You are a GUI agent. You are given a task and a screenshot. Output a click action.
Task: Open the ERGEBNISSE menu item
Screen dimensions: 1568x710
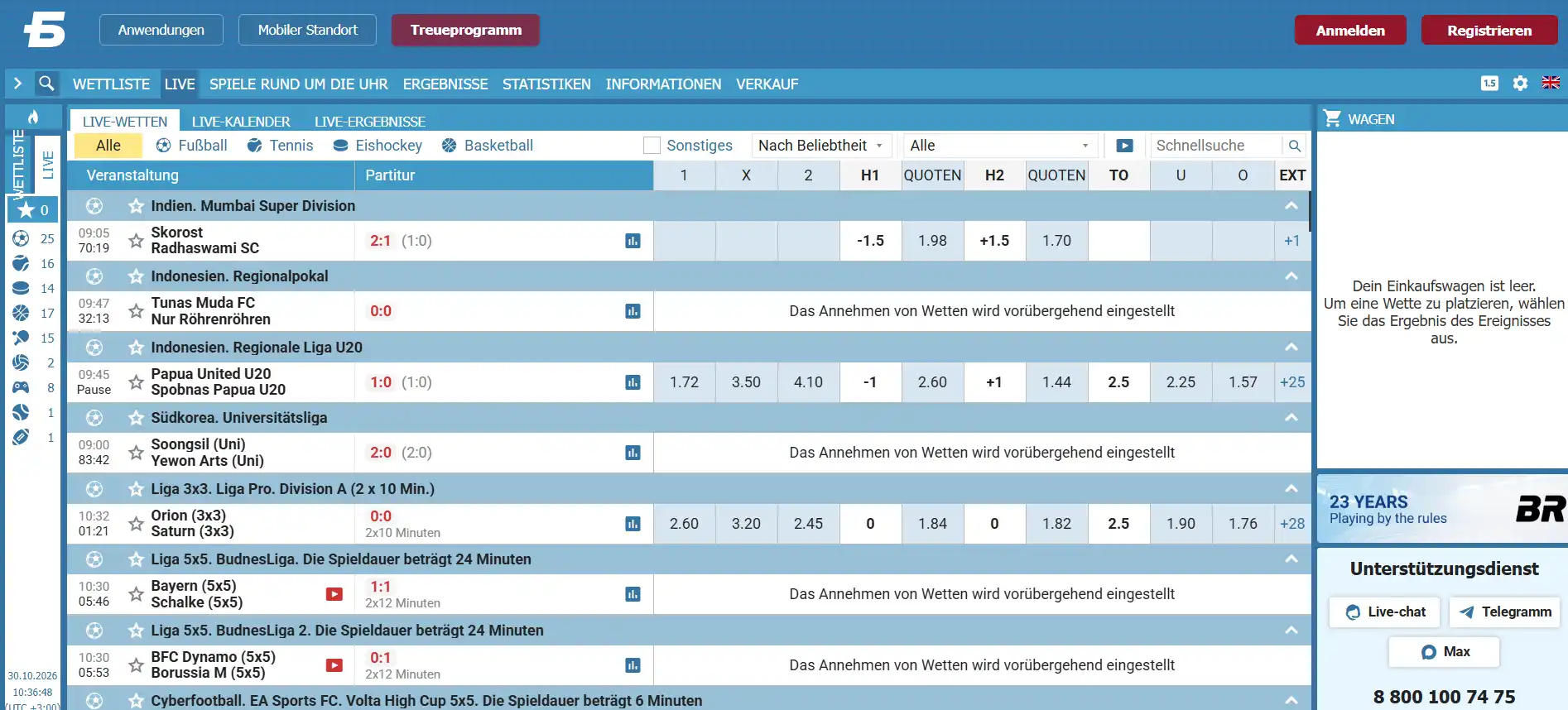click(445, 84)
